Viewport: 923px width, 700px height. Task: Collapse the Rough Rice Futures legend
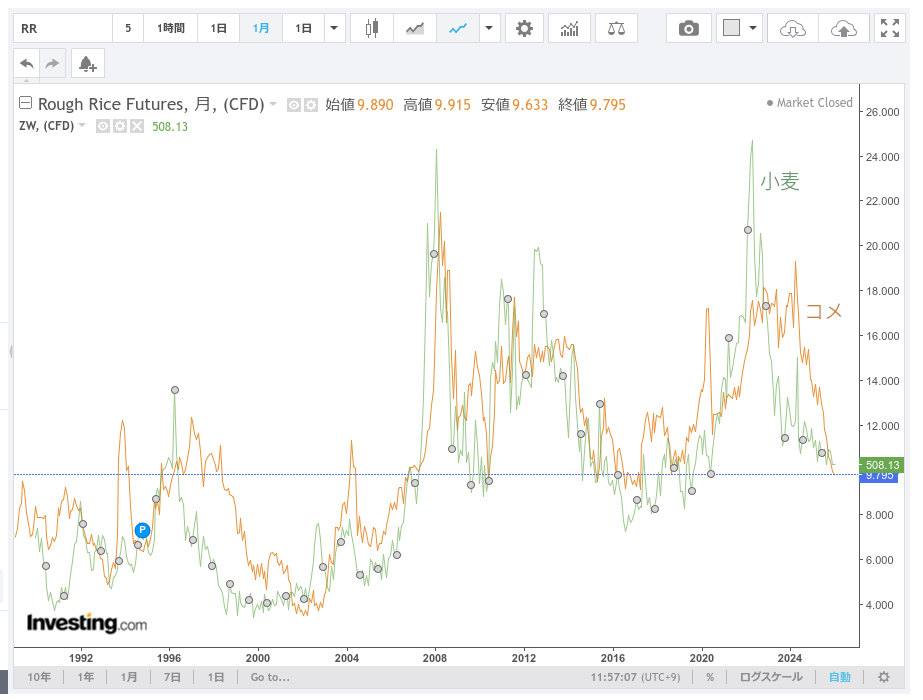(26, 103)
